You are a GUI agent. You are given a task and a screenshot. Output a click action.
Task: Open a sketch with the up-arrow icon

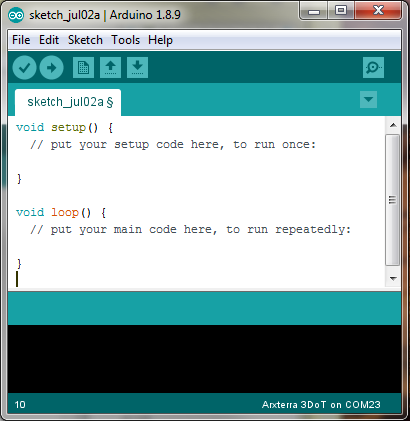pos(110,68)
